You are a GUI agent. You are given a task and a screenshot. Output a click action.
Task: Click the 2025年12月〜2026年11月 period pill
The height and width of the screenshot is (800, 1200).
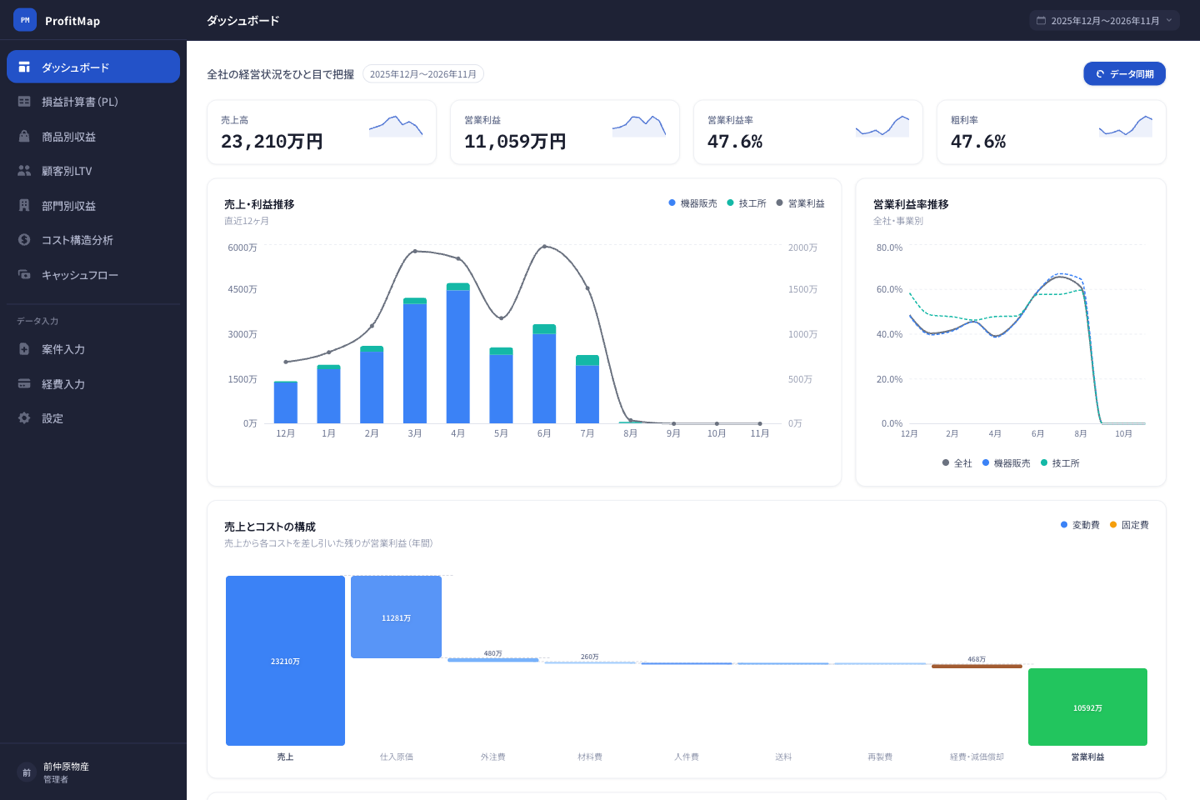pyautogui.click(x=423, y=74)
